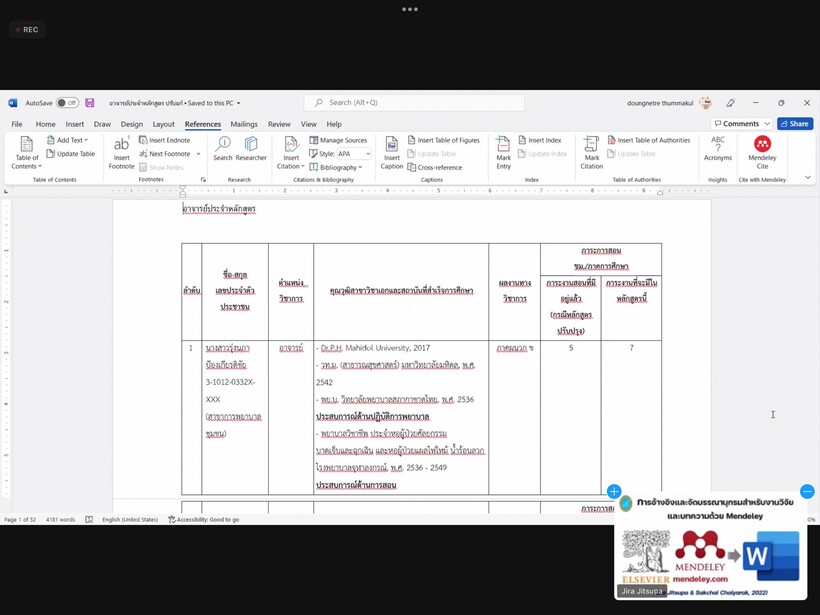
Task: Click the Word app icon in the title bar
Action: (13, 102)
